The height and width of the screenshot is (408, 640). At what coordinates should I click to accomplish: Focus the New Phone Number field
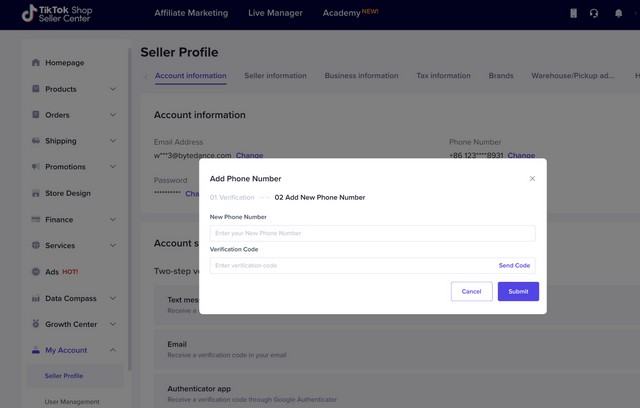pyautogui.click(x=372, y=233)
